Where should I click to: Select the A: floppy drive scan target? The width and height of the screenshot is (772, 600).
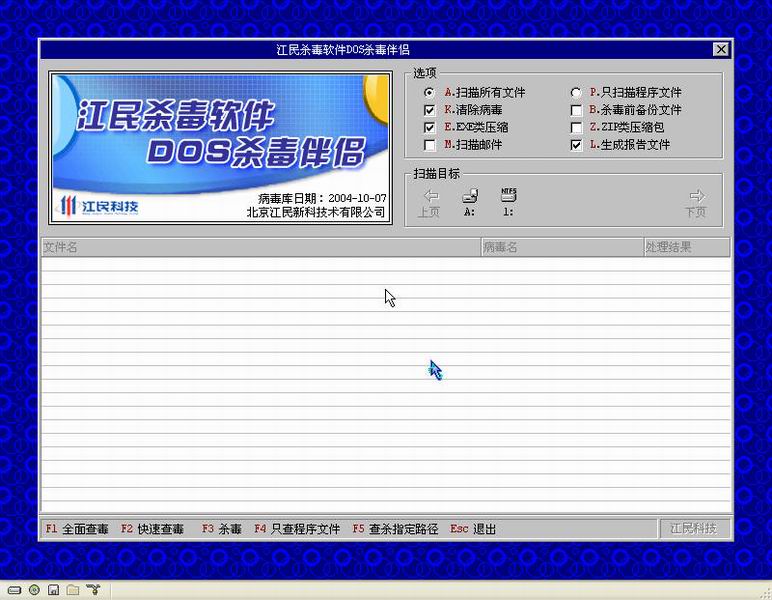(470, 202)
